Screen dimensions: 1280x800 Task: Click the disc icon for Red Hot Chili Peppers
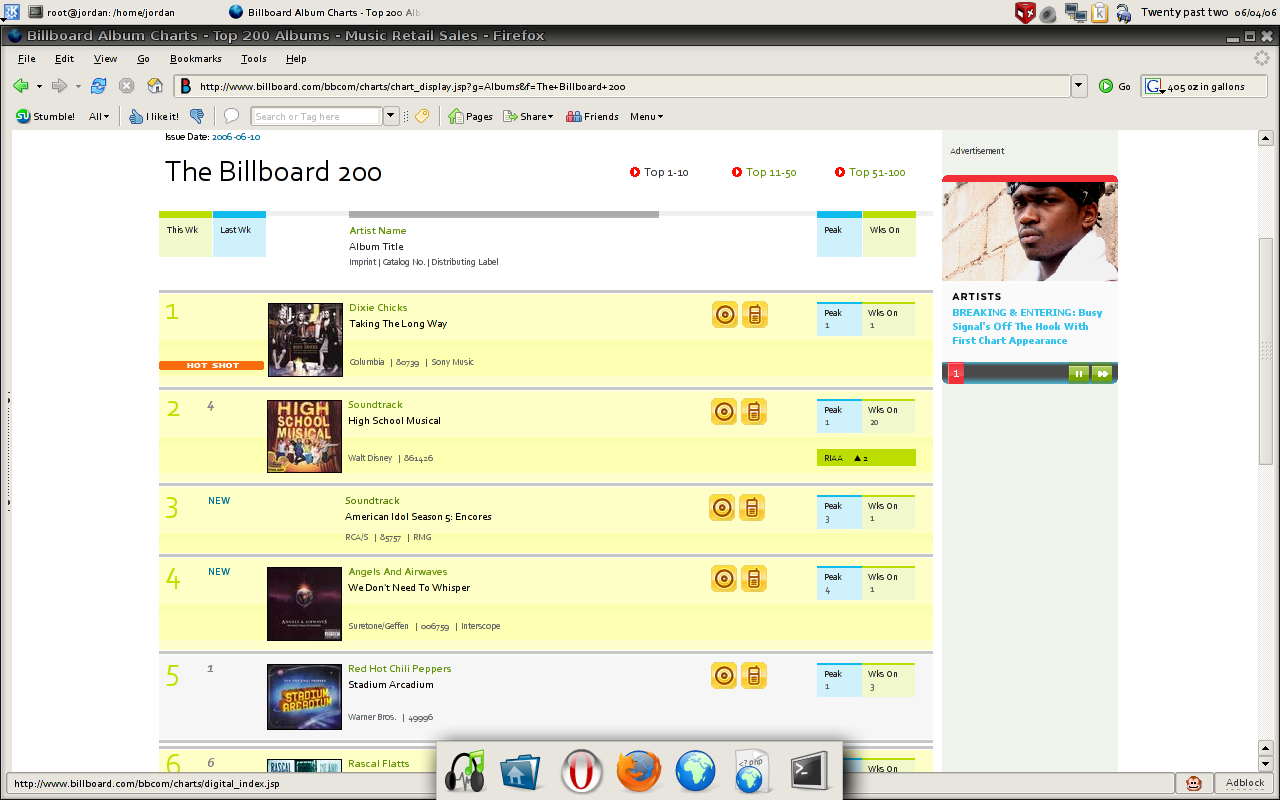point(724,675)
